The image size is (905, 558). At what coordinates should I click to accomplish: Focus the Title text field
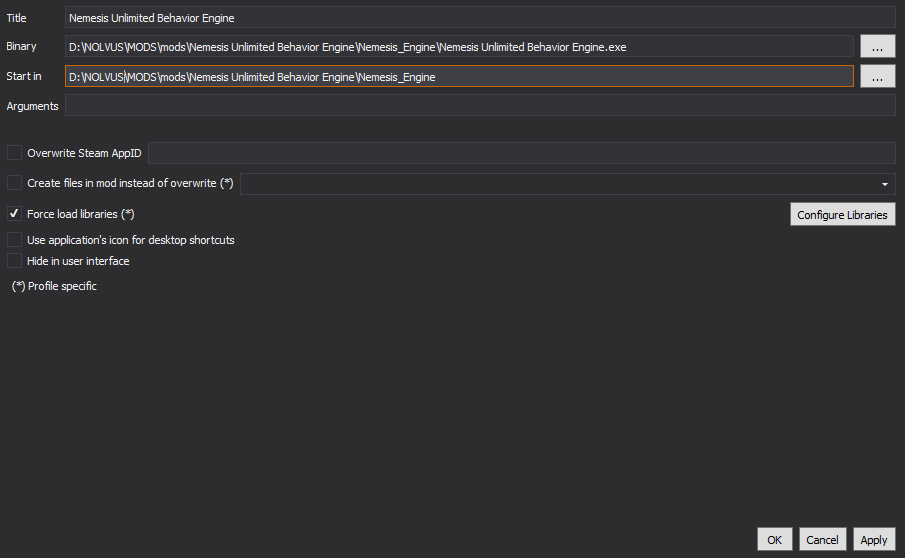tap(480, 17)
